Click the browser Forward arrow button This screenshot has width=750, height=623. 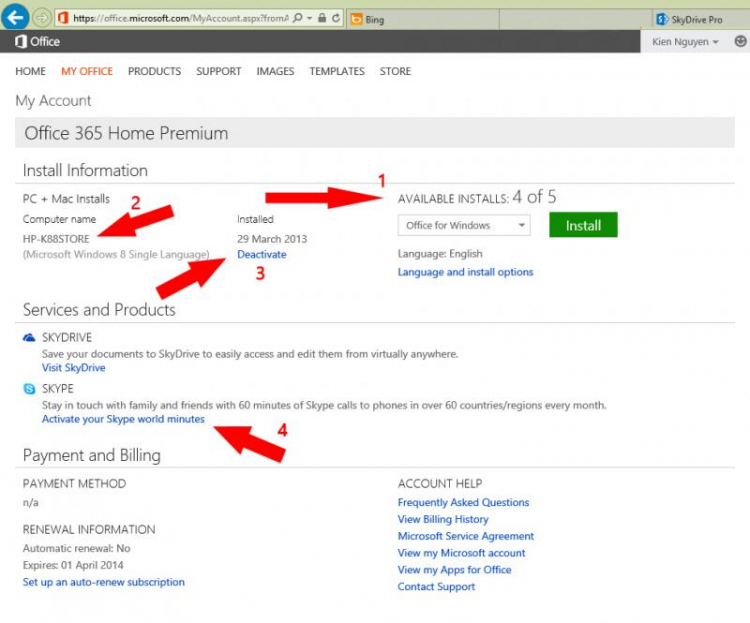42,18
